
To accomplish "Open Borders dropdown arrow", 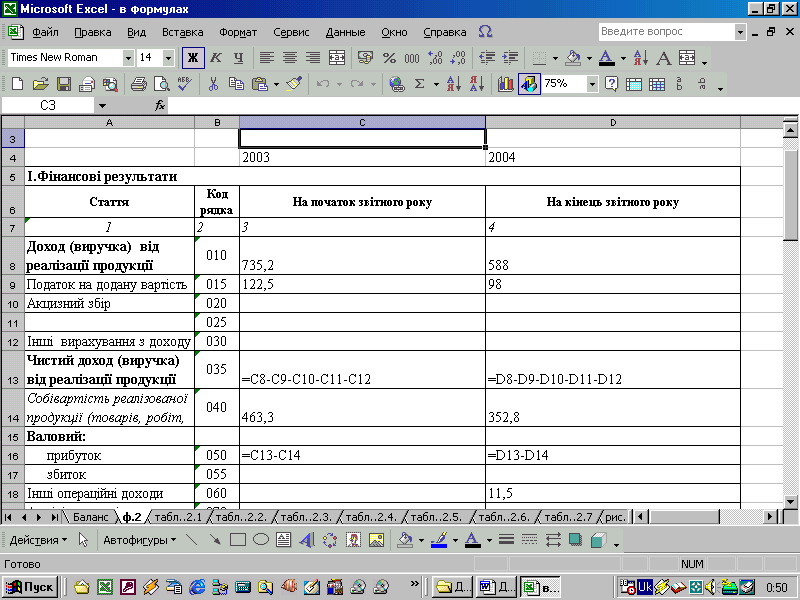I will pos(555,58).
